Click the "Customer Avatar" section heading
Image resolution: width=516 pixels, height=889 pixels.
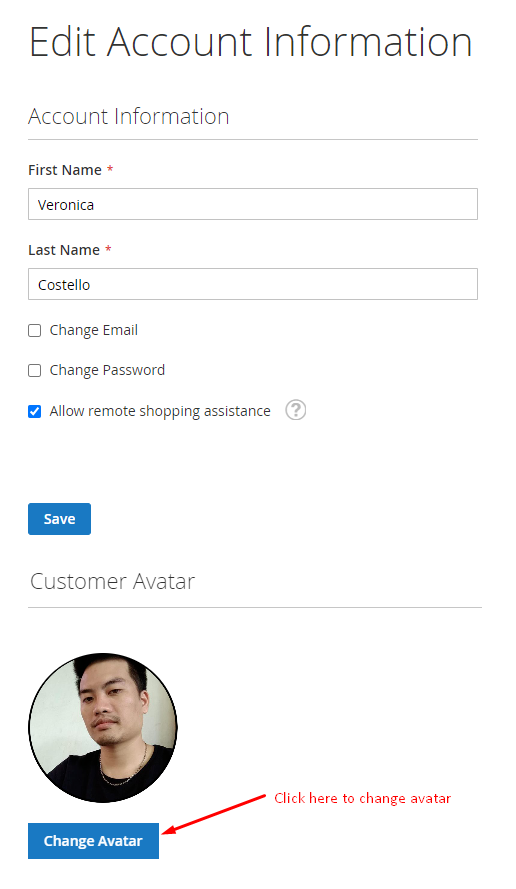(112, 582)
